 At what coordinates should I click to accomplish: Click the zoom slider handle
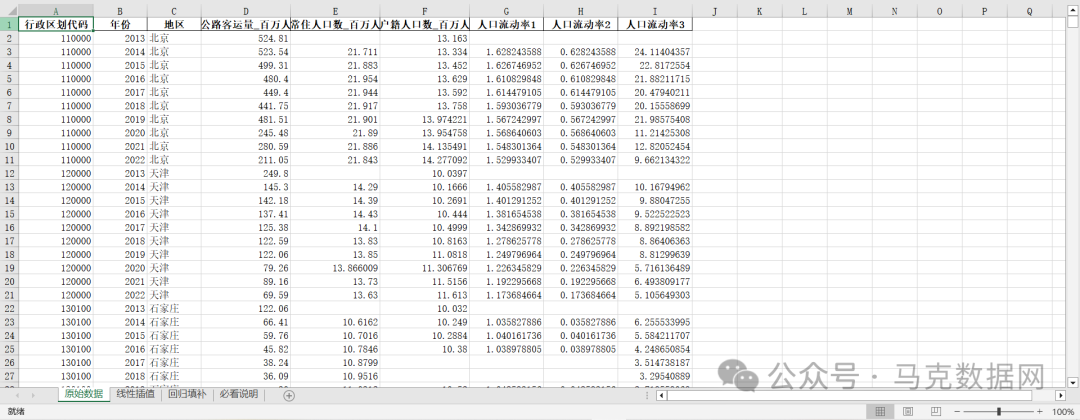999,411
